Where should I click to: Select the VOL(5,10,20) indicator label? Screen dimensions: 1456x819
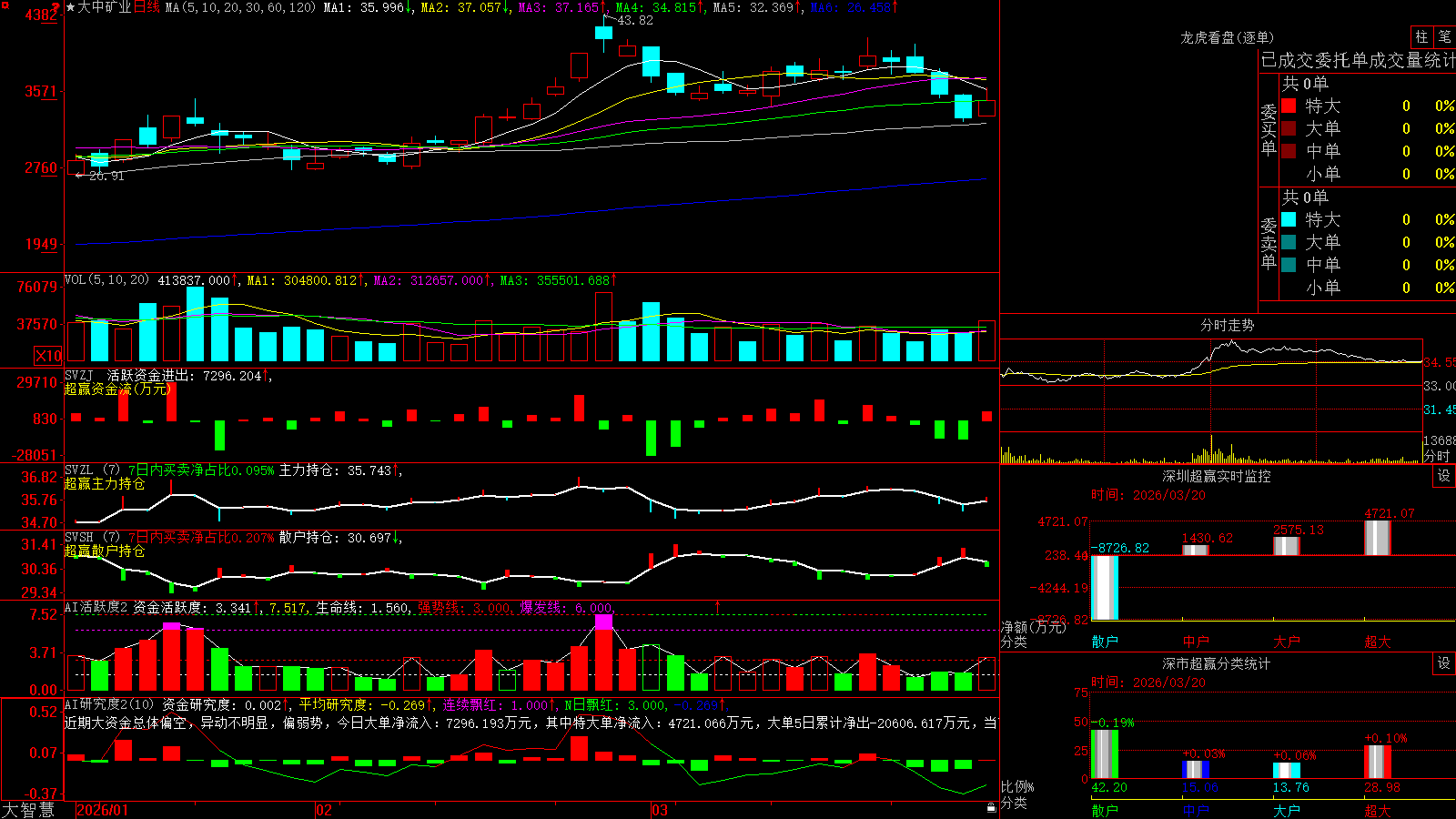106,280
